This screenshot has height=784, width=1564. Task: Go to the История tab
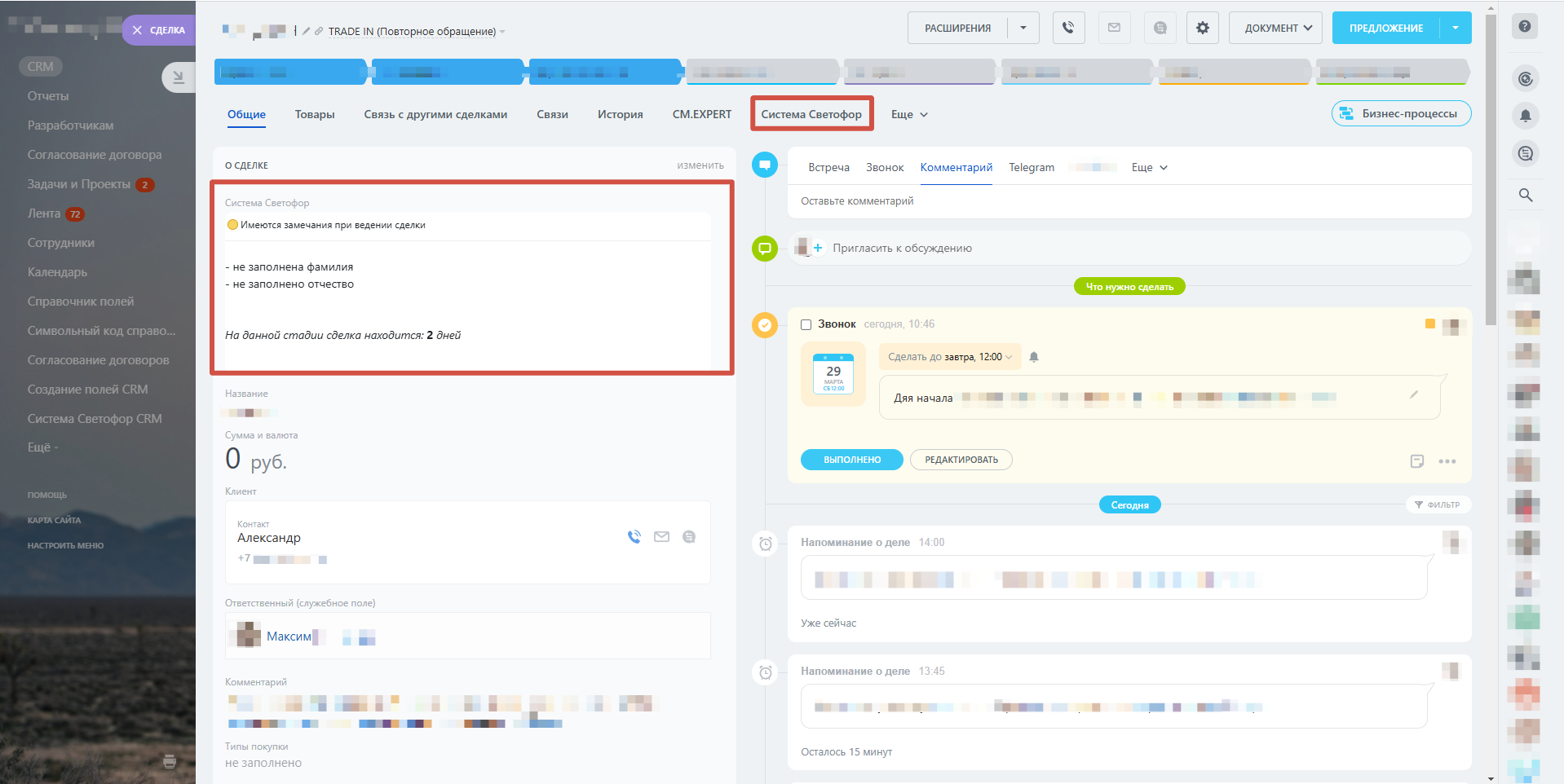[621, 114]
